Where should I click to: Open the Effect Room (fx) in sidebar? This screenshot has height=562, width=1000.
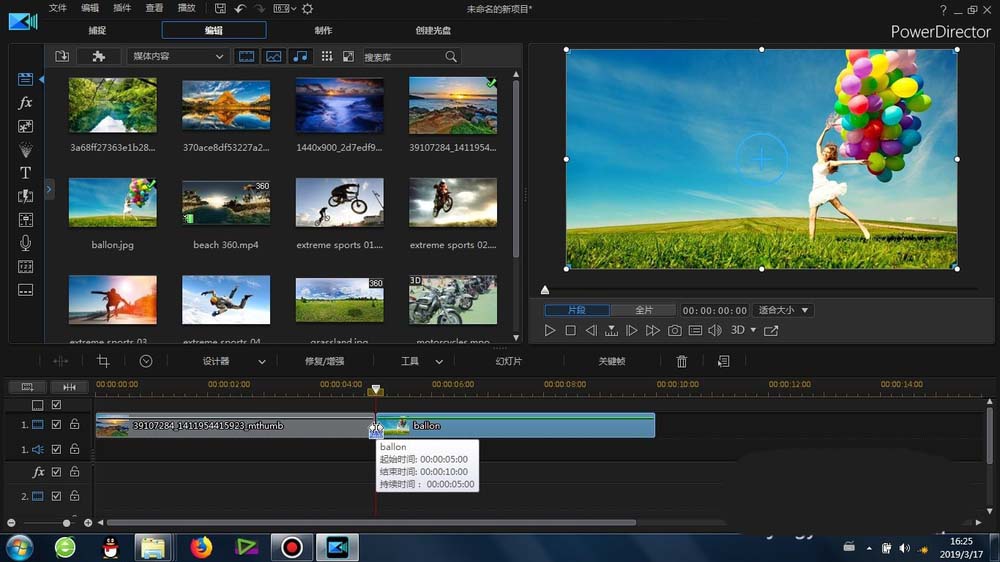tap(26, 103)
